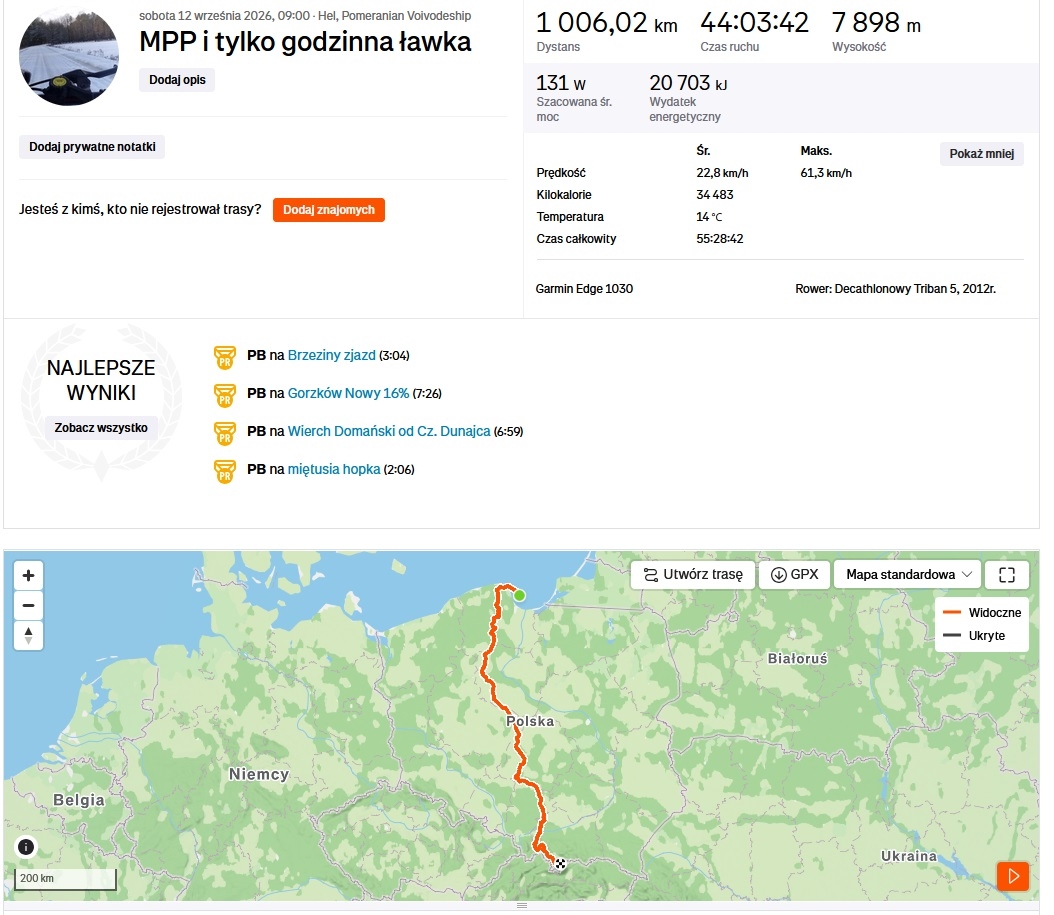This screenshot has width=1054, height=915.
Task: Zoom out the map with minus icon
Action: click(x=28, y=606)
